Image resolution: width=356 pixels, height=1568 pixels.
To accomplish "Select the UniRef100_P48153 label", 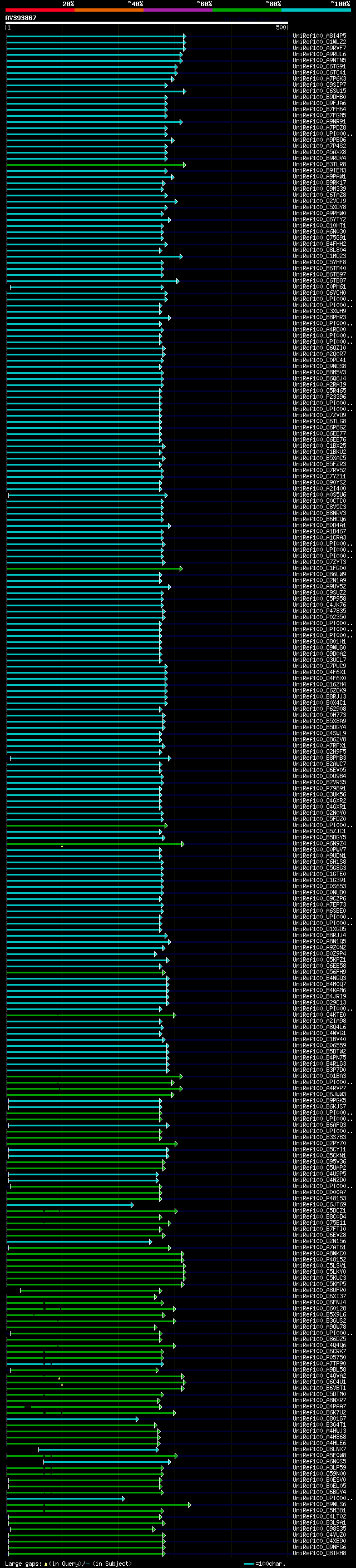I will 319,1199.
